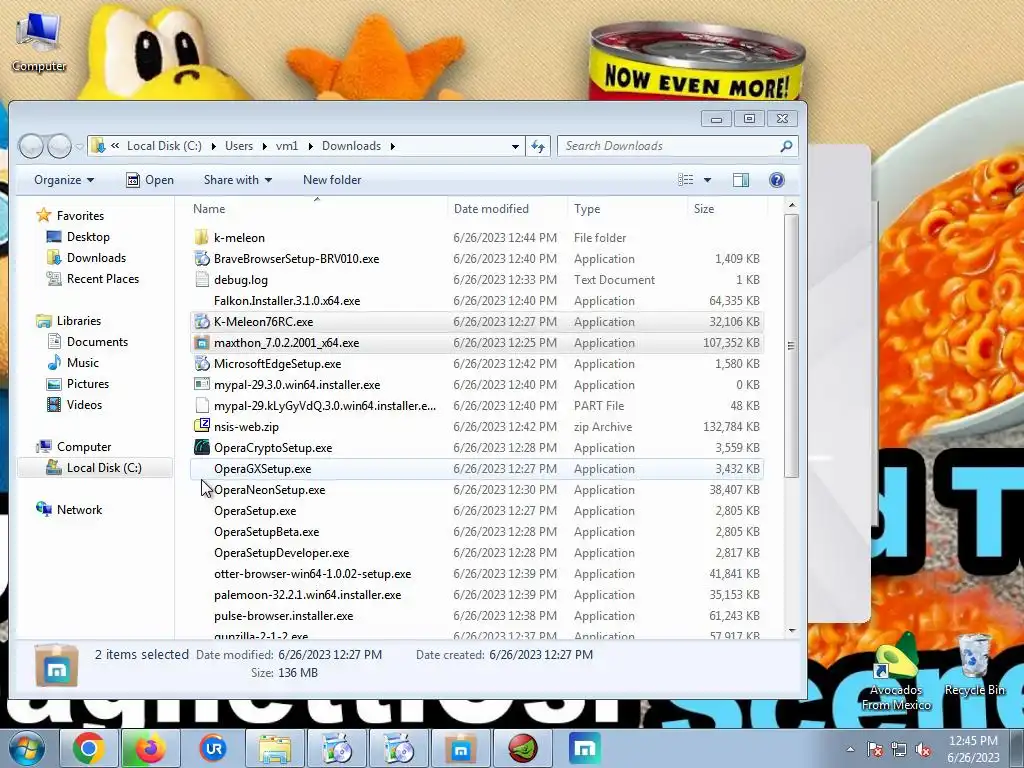Expand the arrow after Local Disk (C:)
This screenshot has width=1024, height=768.
click(214, 146)
